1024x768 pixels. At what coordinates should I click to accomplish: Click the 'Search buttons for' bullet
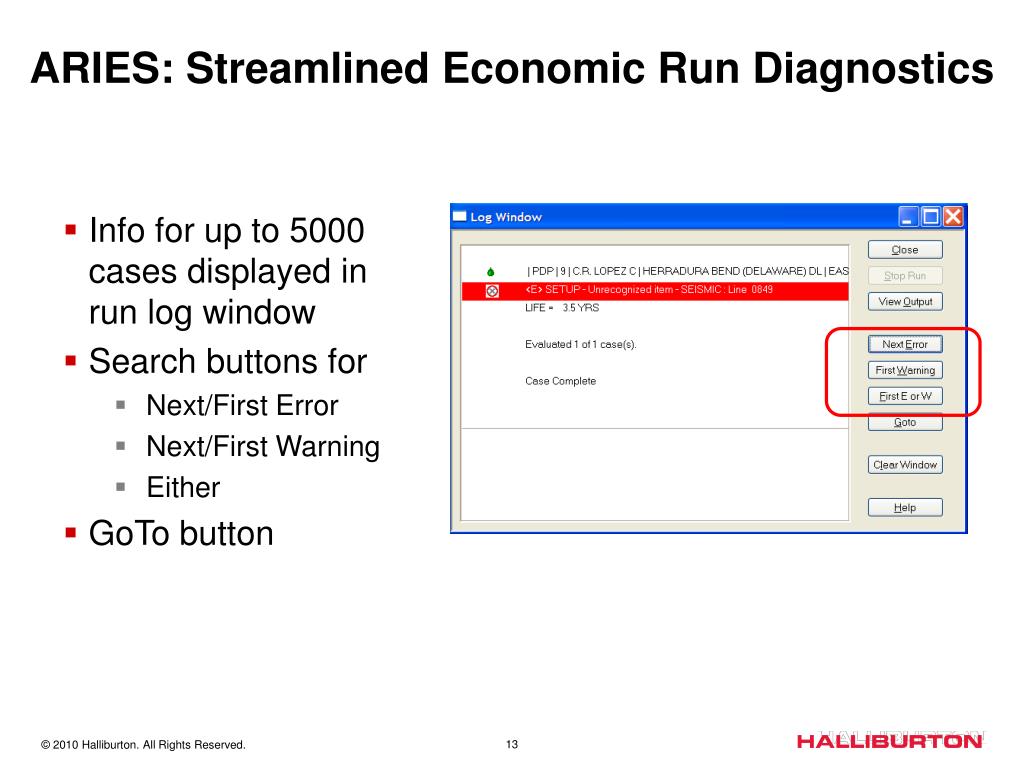pos(228,361)
